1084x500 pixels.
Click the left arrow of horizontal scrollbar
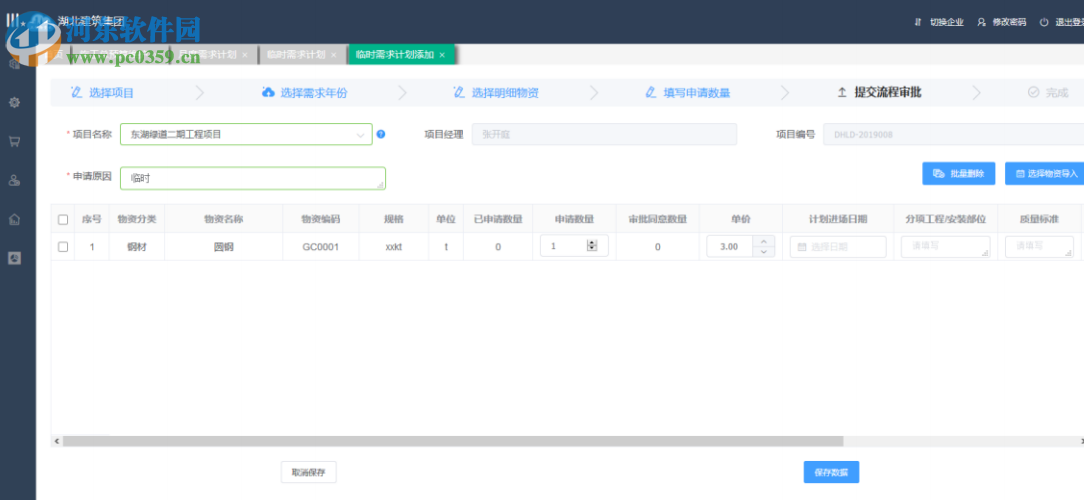[x=57, y=441]
